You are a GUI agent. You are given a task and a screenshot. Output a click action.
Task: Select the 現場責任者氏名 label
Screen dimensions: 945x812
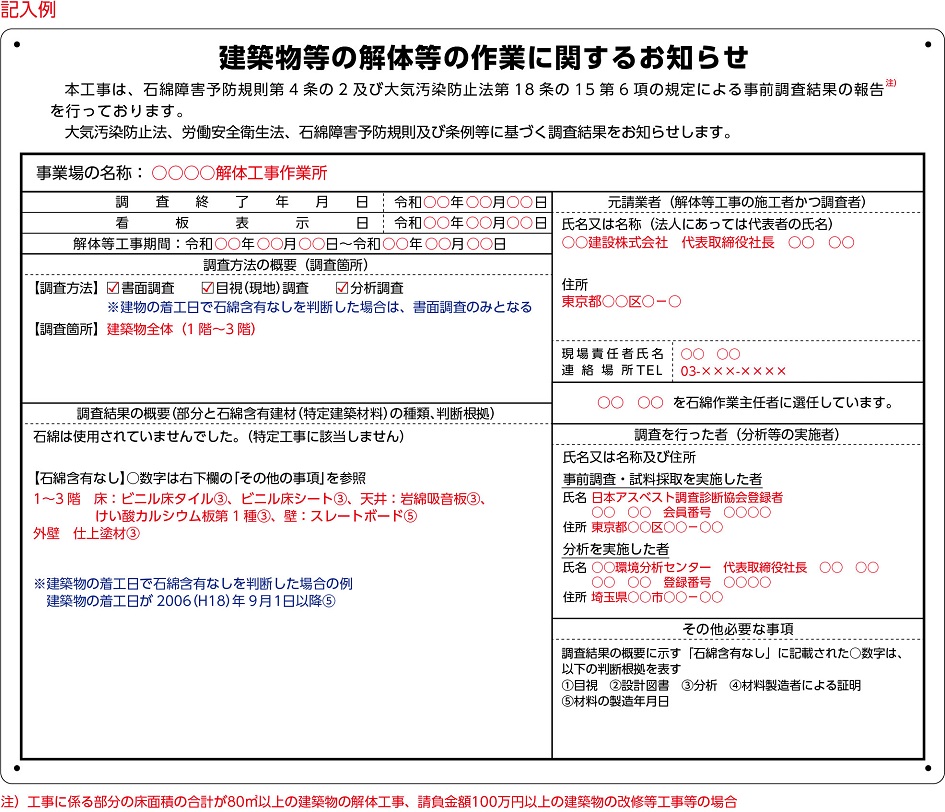(612, 354)
